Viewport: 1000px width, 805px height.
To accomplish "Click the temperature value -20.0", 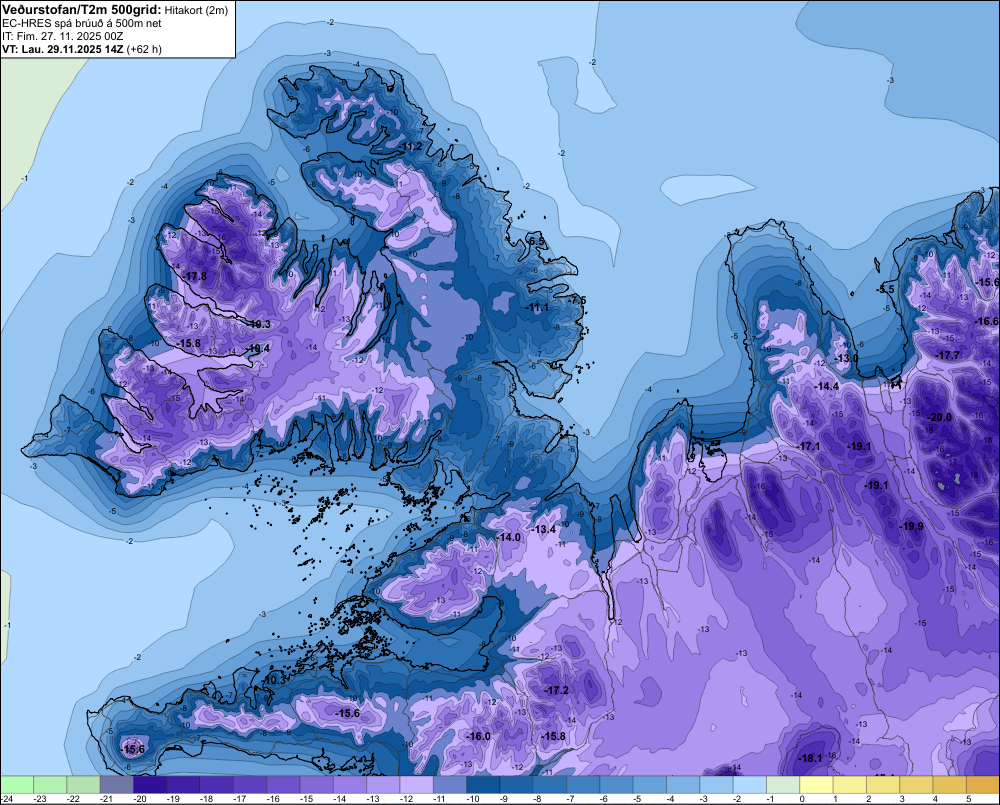I will coord(939,417).
